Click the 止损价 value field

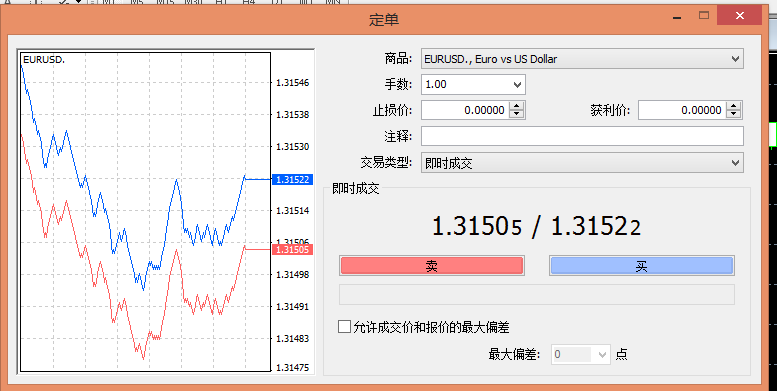pyautogui.click(x=466, y=110)
